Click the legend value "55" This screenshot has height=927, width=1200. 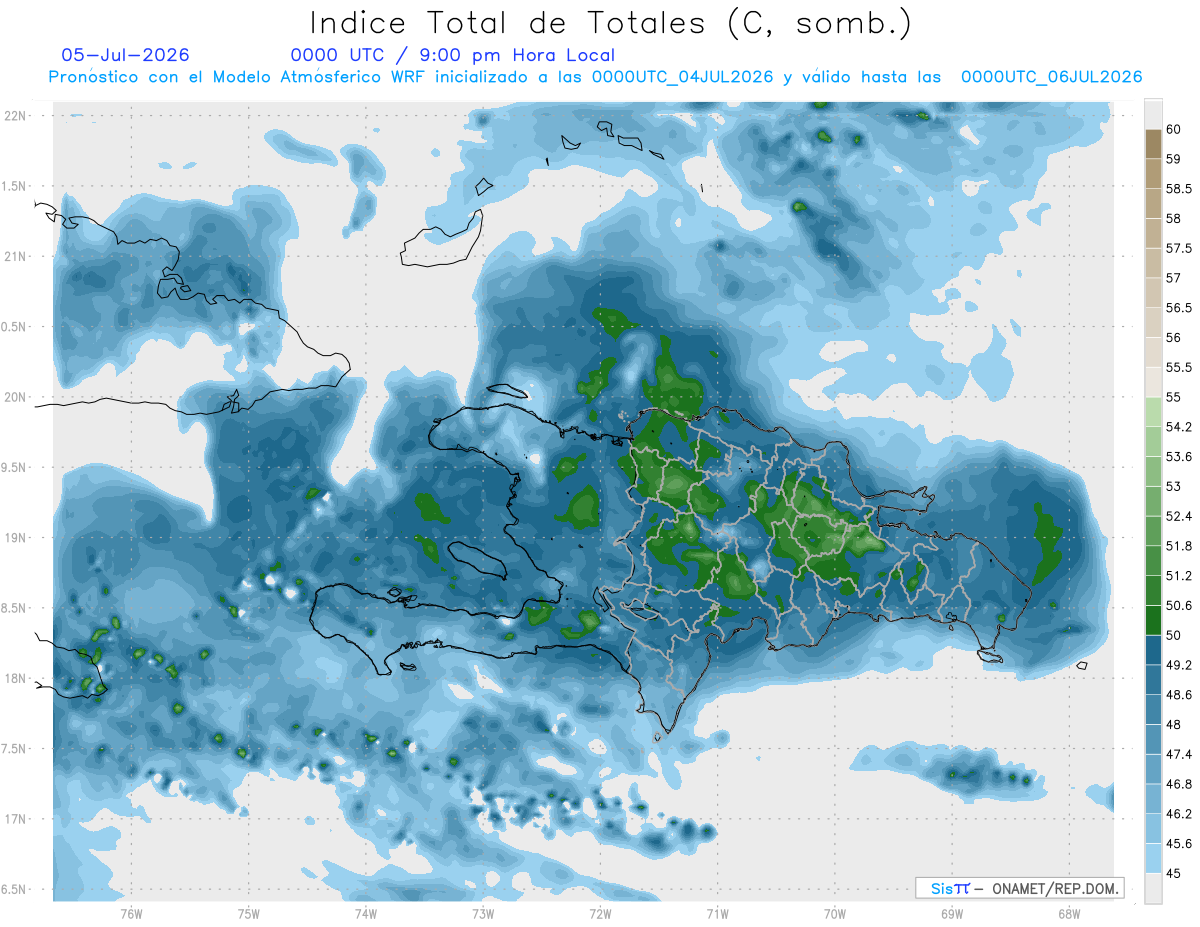(x=1174, y=397)
